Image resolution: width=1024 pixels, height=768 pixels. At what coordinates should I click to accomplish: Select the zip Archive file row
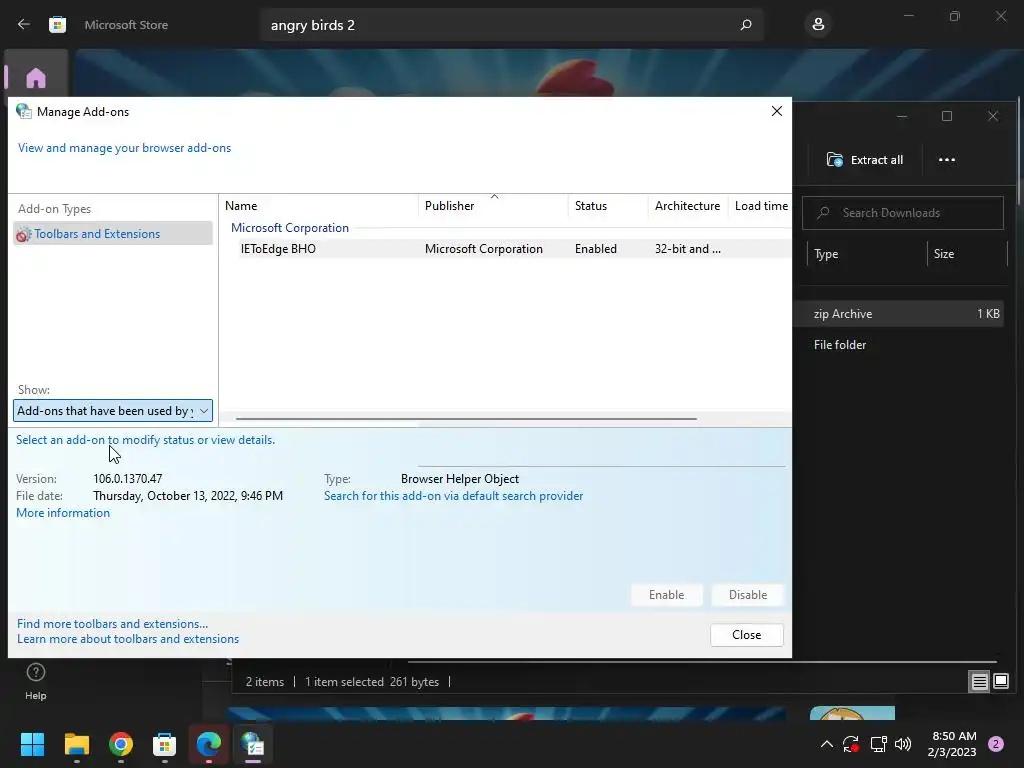point(899,313)
